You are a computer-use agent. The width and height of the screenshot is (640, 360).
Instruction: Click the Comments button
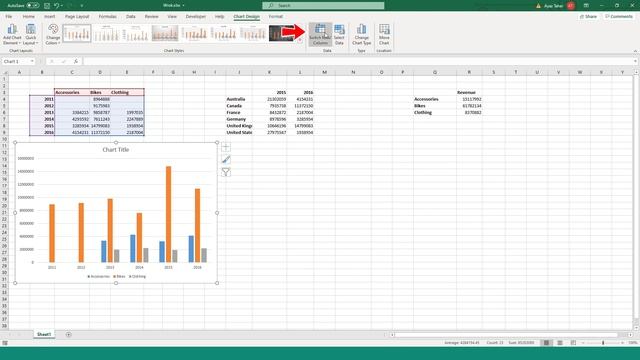click(618, 16)
